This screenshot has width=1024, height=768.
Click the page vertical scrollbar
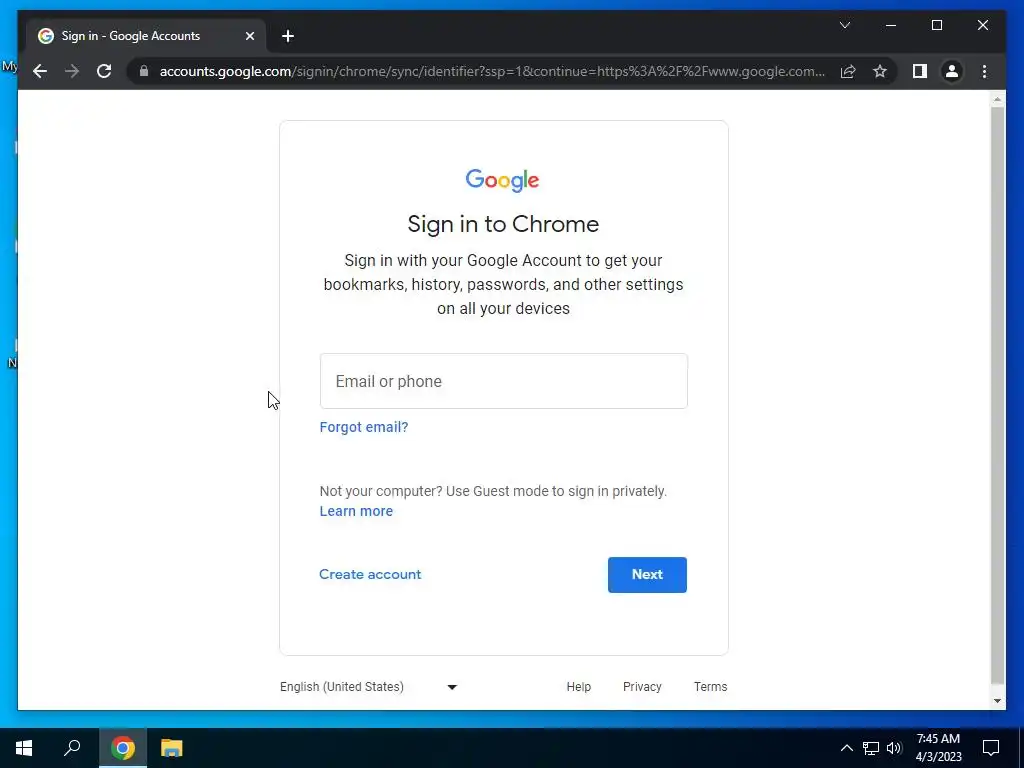[997, 395]
